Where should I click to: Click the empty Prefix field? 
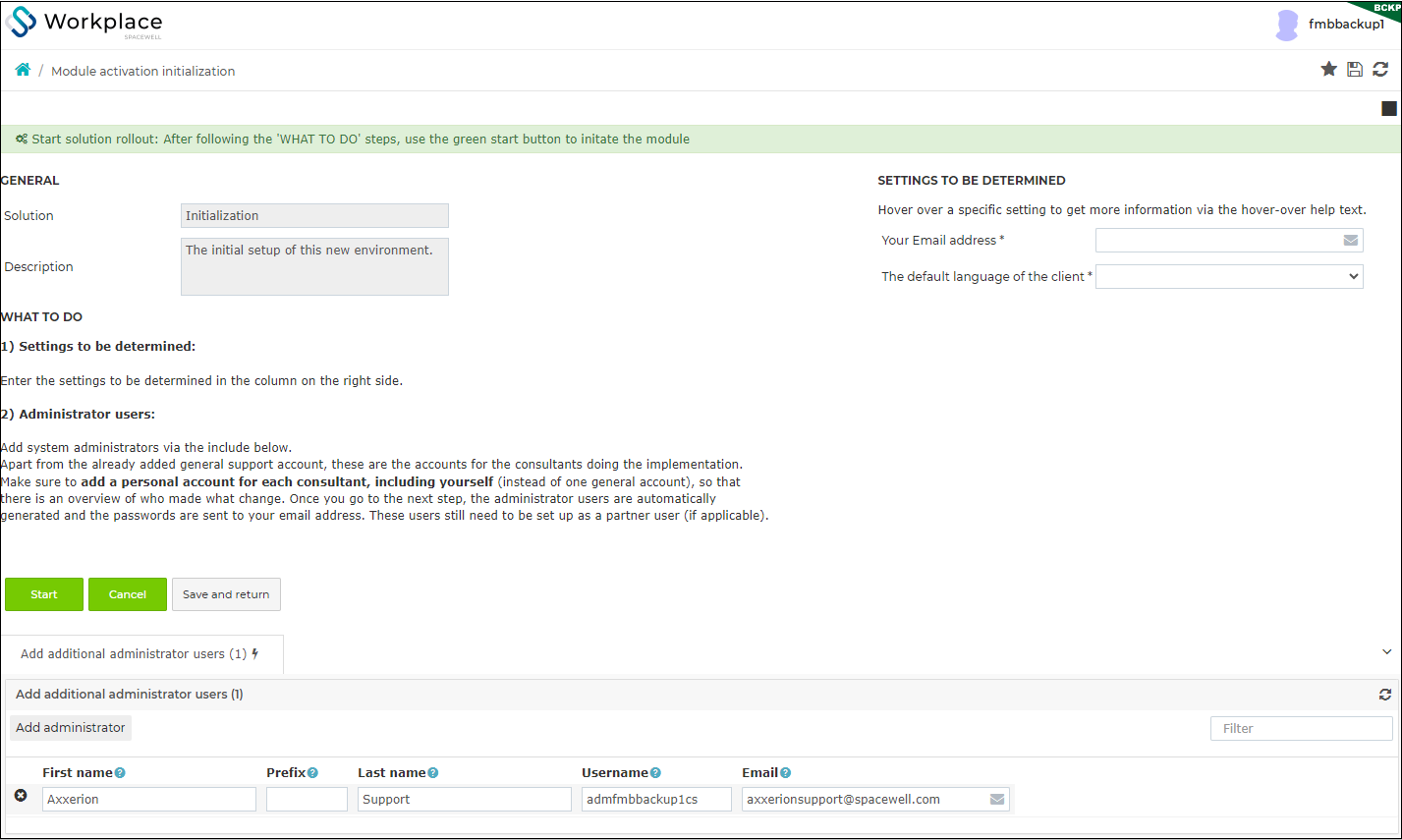(x=307, y=800)
